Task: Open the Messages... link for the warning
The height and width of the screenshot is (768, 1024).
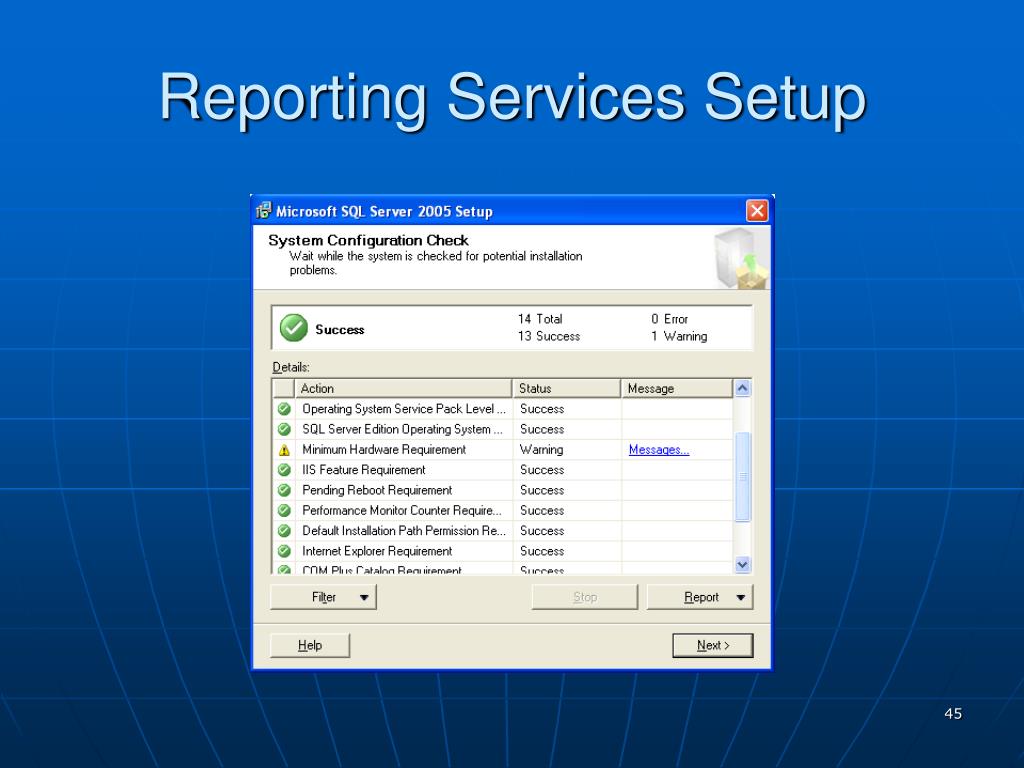Action: [658, 449]
